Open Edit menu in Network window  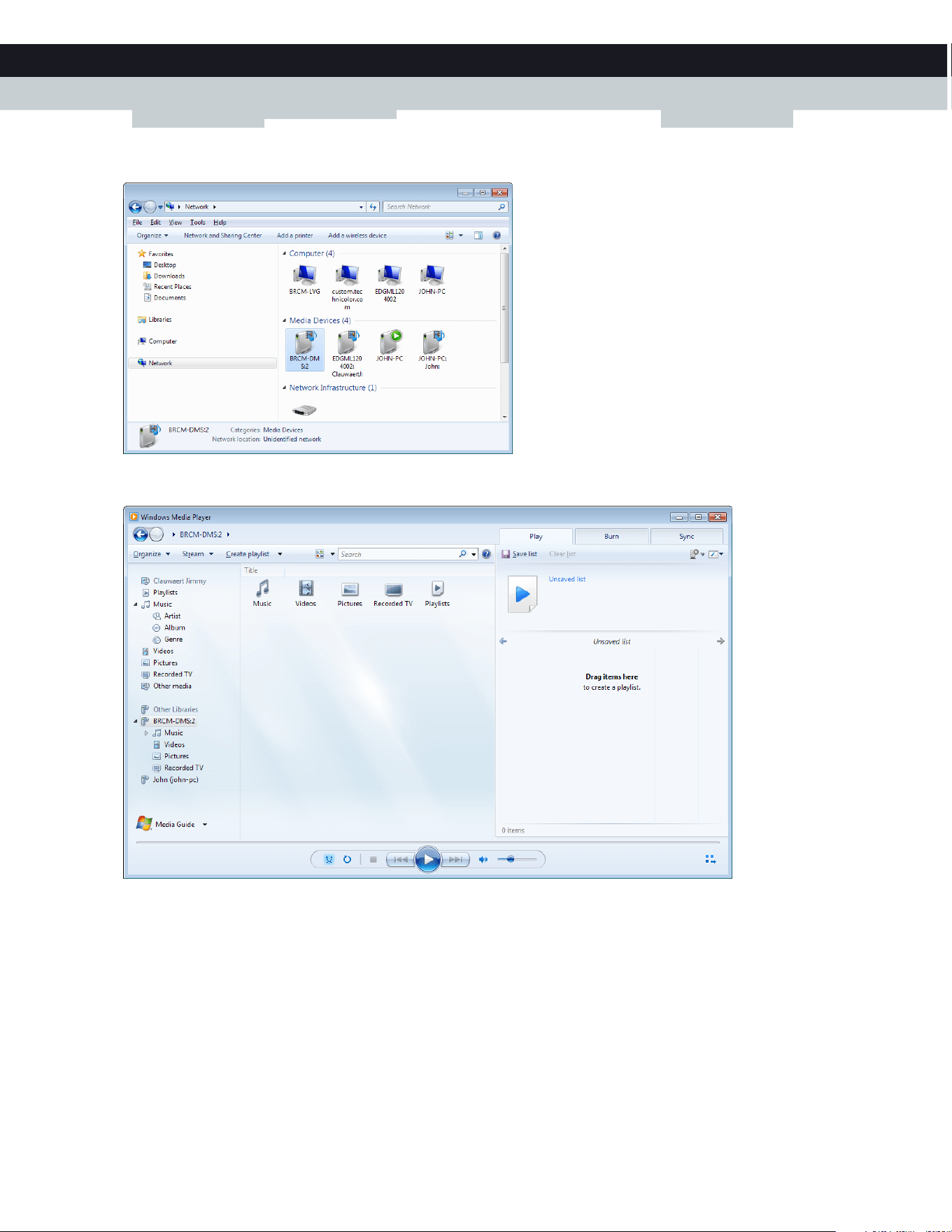pyautogui.click(x=155, y=222)
